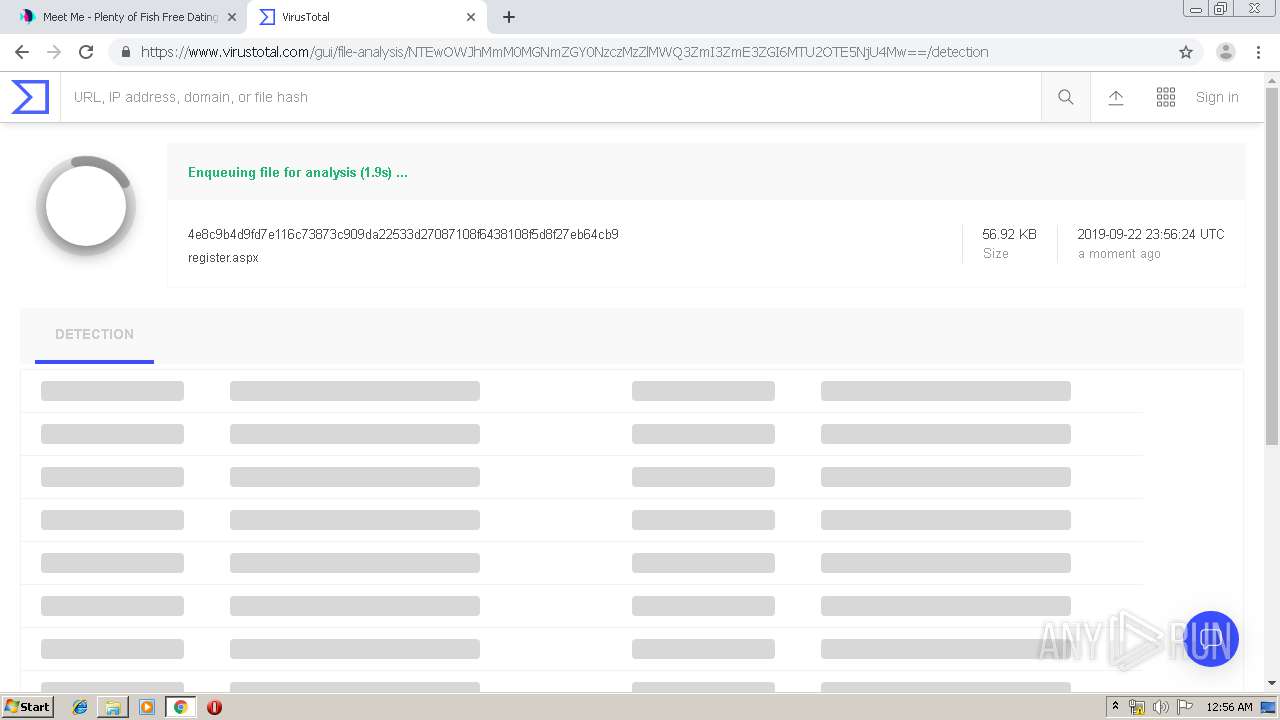The height and width of the screenshot is (720, 1280).
Task: Click the search magnifier icon
Action: [x=1066, y=97]
